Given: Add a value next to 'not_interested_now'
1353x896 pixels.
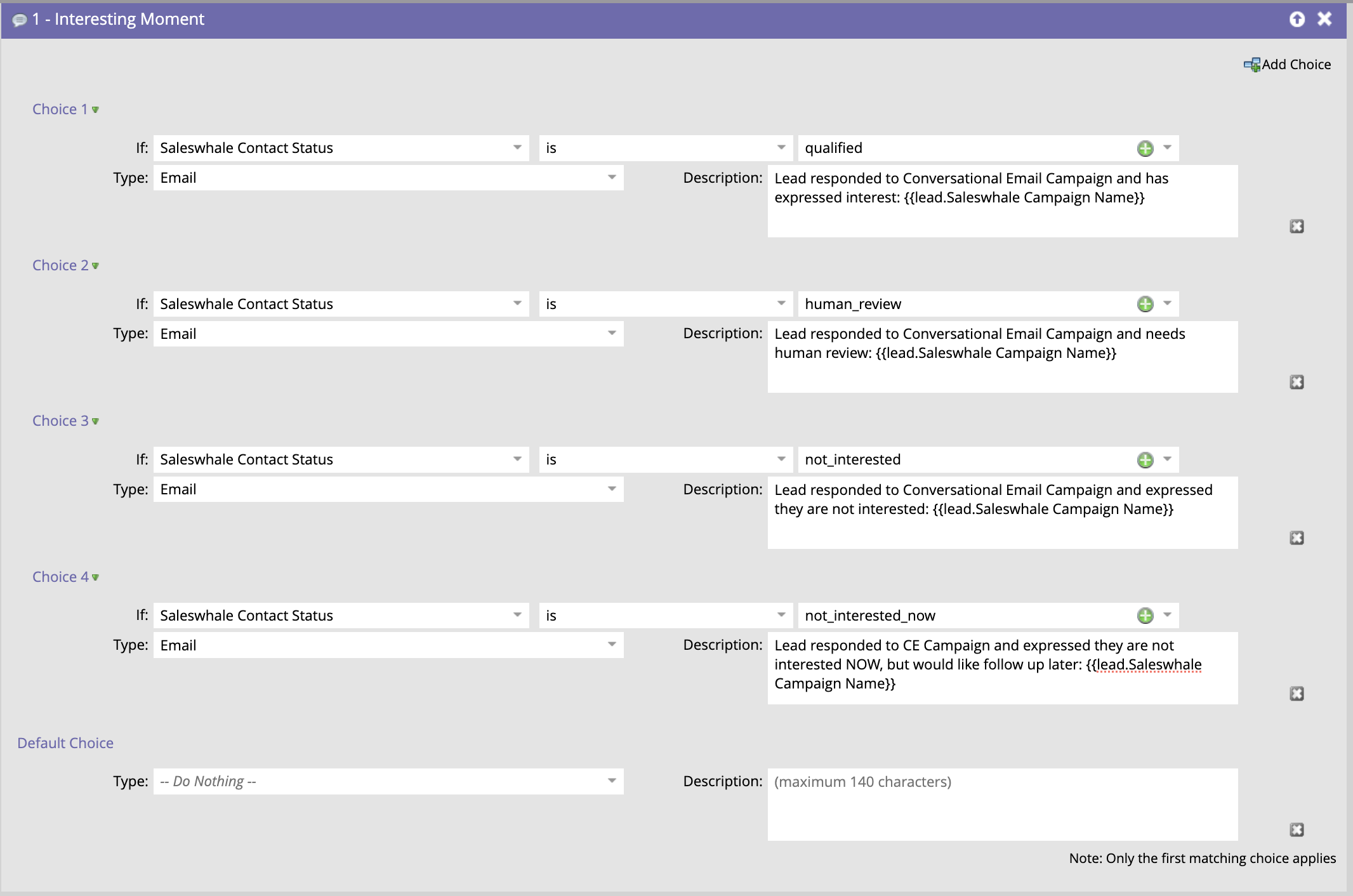Looking at the screenshot, I should click(1145, 616).
